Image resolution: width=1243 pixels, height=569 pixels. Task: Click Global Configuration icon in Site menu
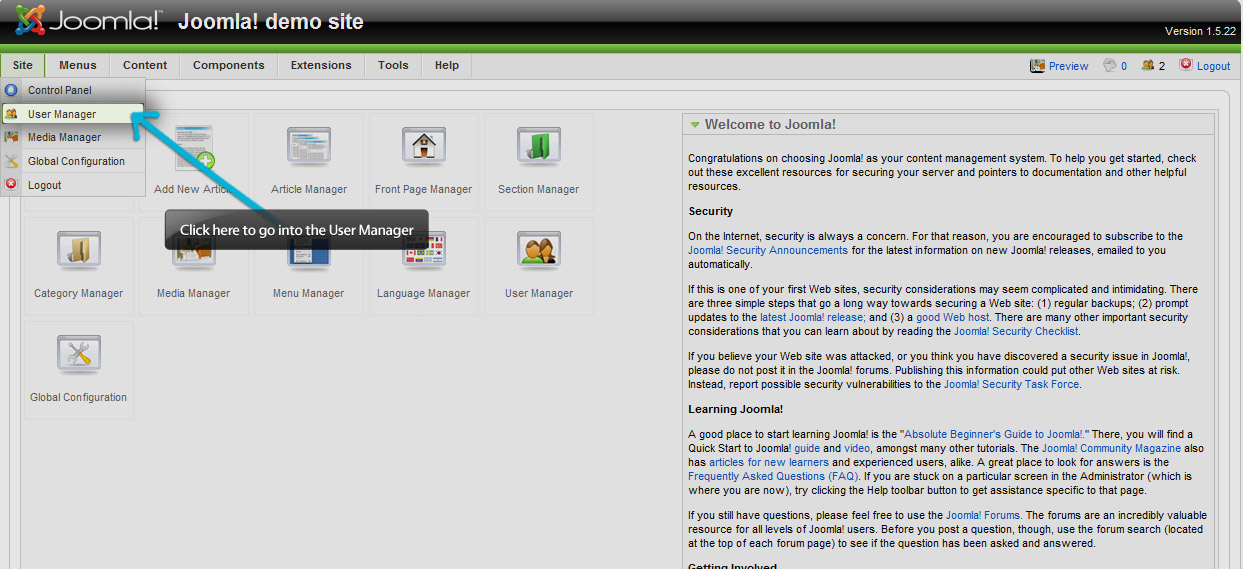tap(11, 161)
